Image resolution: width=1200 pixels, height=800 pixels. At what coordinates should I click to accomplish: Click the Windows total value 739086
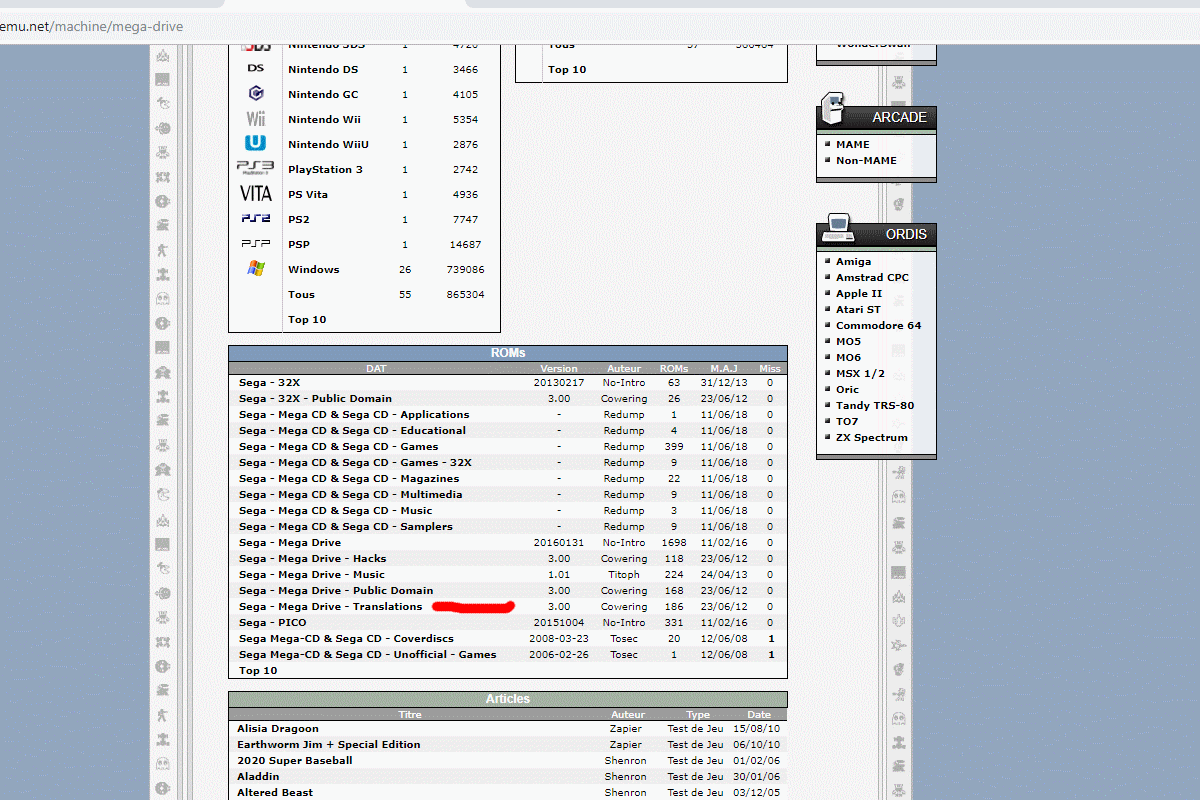pyautogui.click(x=465, y=269)
